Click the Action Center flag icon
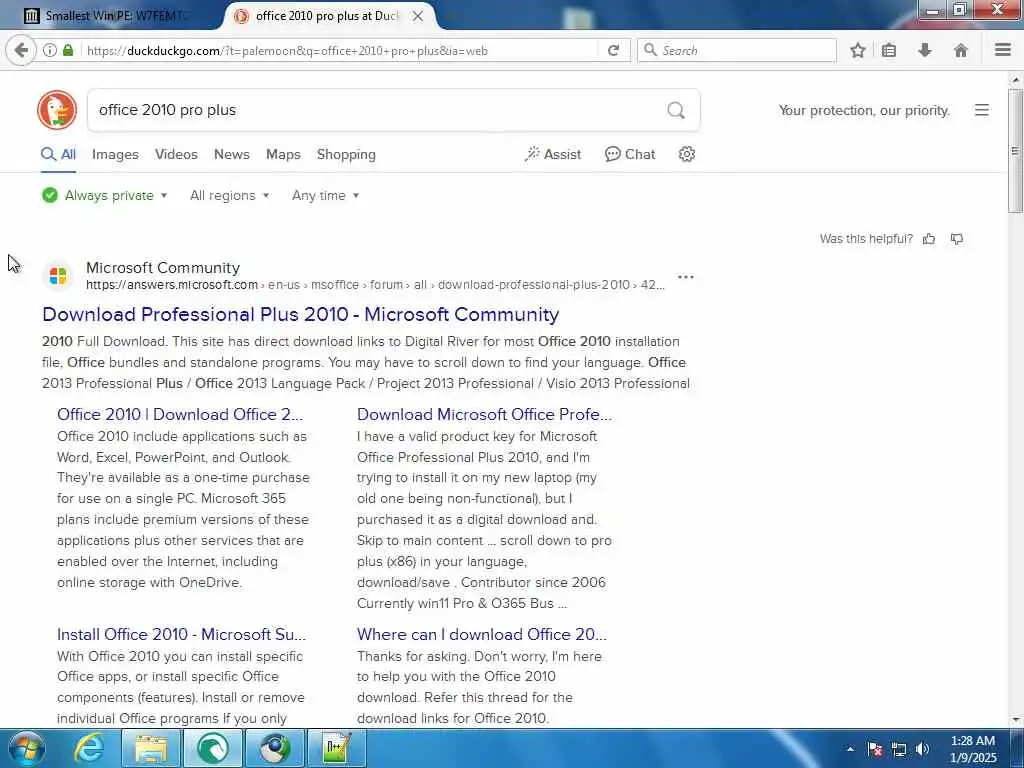The image size is (1024, 768). click(x=875, y=749)
